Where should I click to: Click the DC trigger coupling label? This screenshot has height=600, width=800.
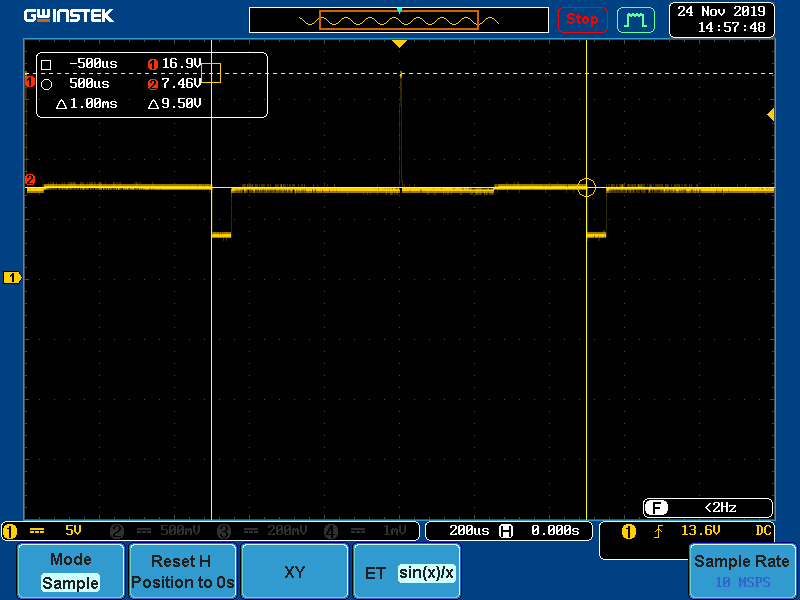click(763, 531)
